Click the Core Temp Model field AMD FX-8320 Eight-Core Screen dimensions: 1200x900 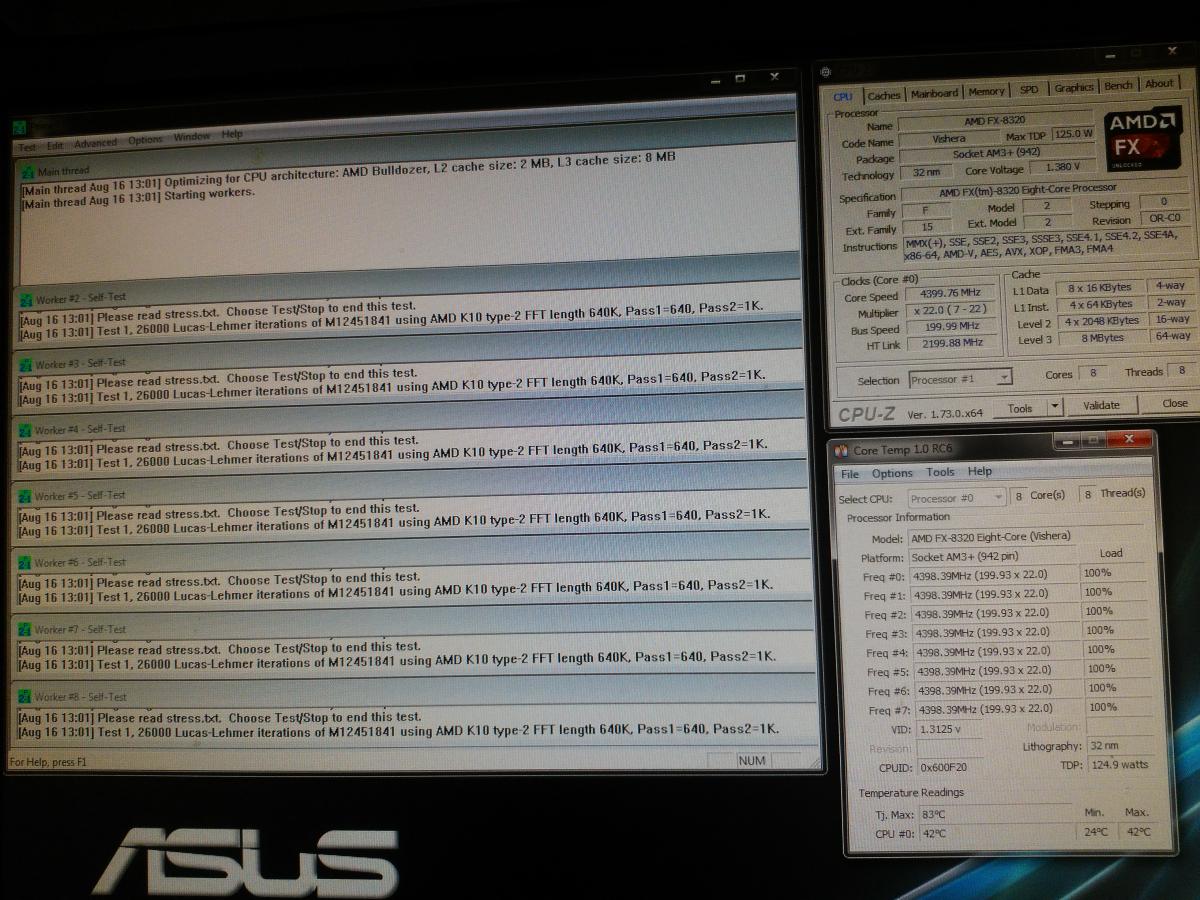[1025, 537]
